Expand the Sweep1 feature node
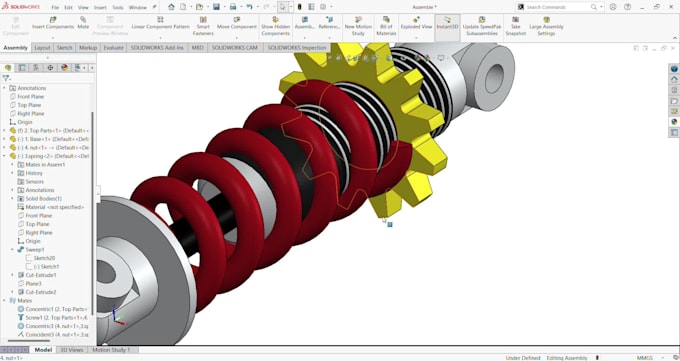 coord(12,249)
